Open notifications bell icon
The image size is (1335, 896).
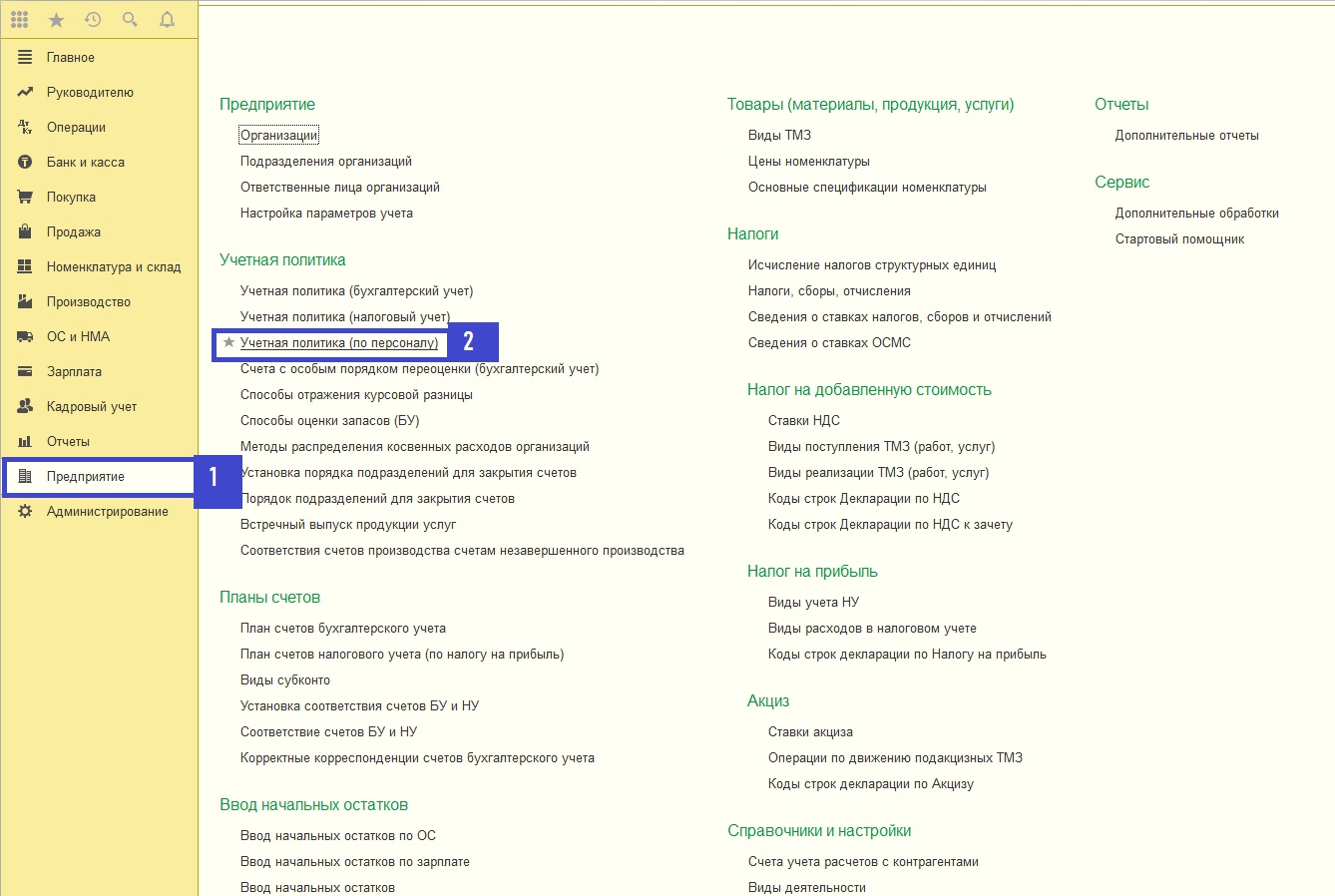point(167,20)
